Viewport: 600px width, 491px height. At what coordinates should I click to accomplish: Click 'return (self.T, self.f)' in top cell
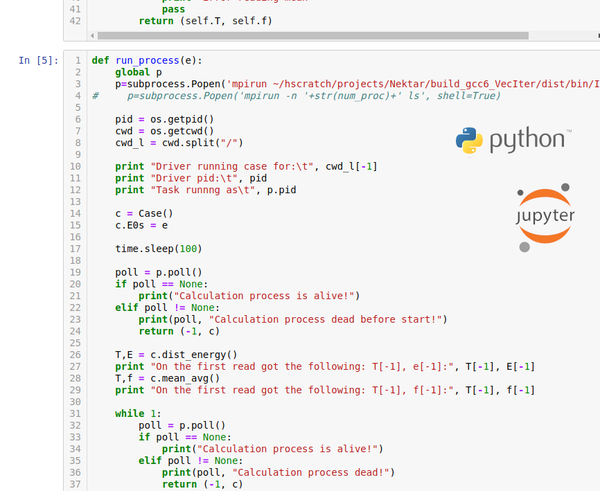click(205, 21)
